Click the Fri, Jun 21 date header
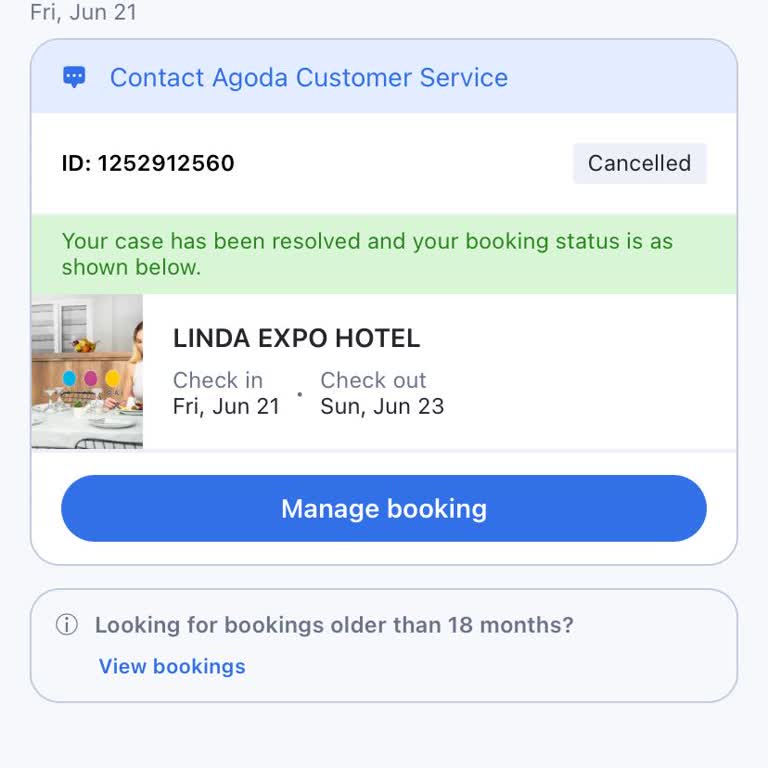The image size is (768, 768). pos(84,13)
